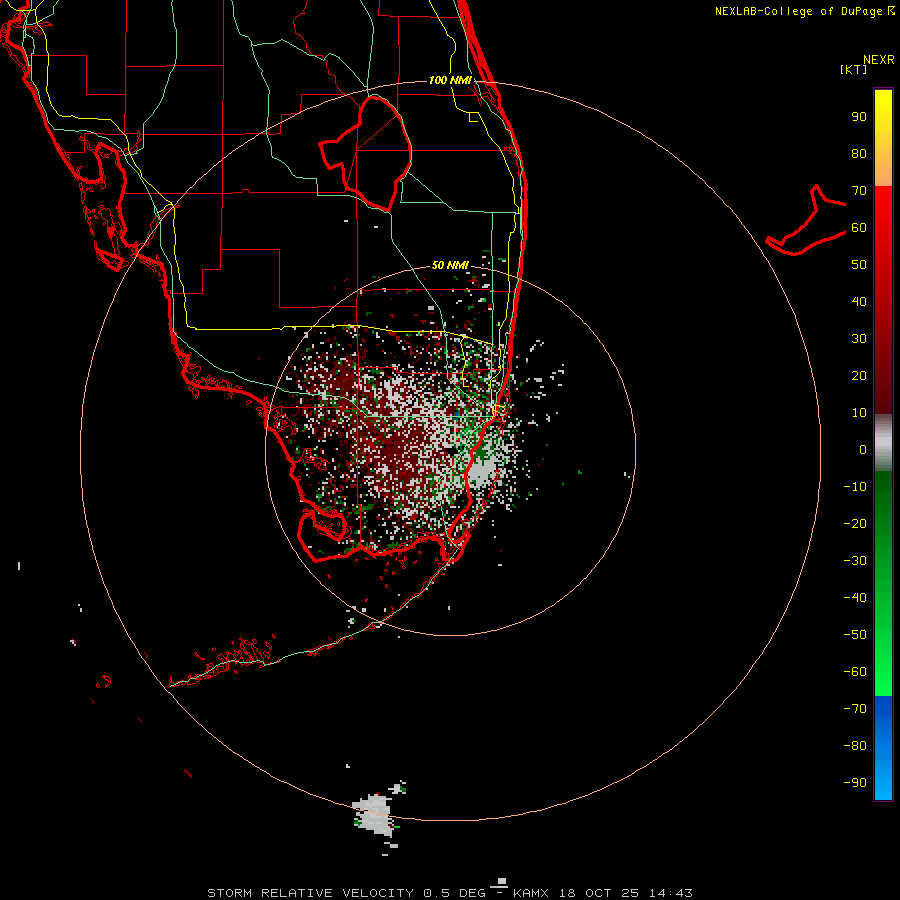Select the -10 value on the velocity scale
The height and width of the screenshot is (900, 900).
[855, 487]
